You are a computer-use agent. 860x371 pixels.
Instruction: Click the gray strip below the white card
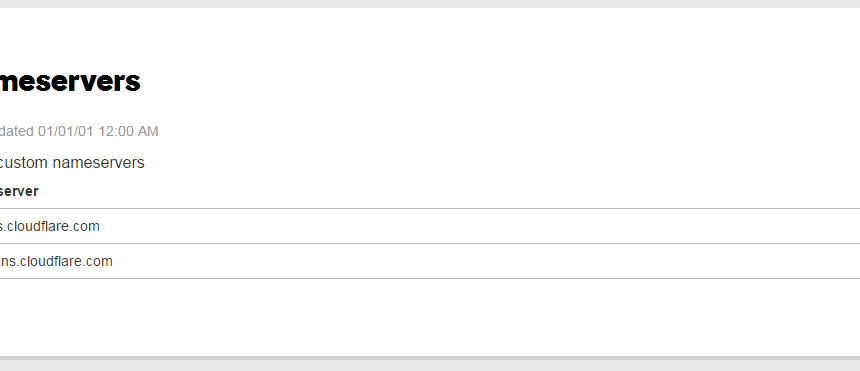(x=430, y=366)
